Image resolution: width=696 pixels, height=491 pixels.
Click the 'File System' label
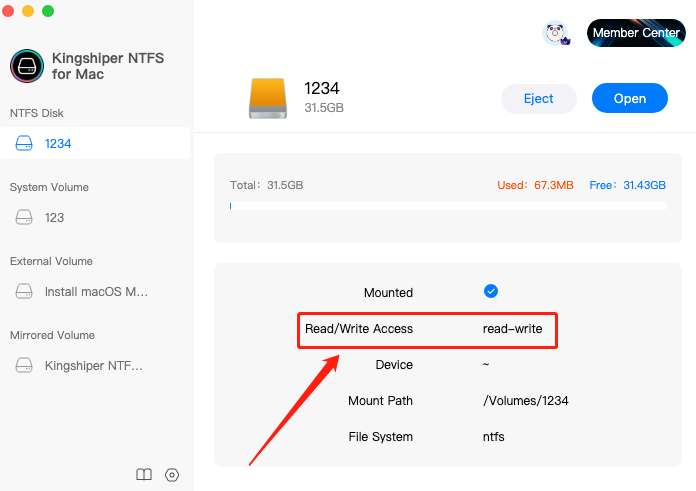point(380,437)
